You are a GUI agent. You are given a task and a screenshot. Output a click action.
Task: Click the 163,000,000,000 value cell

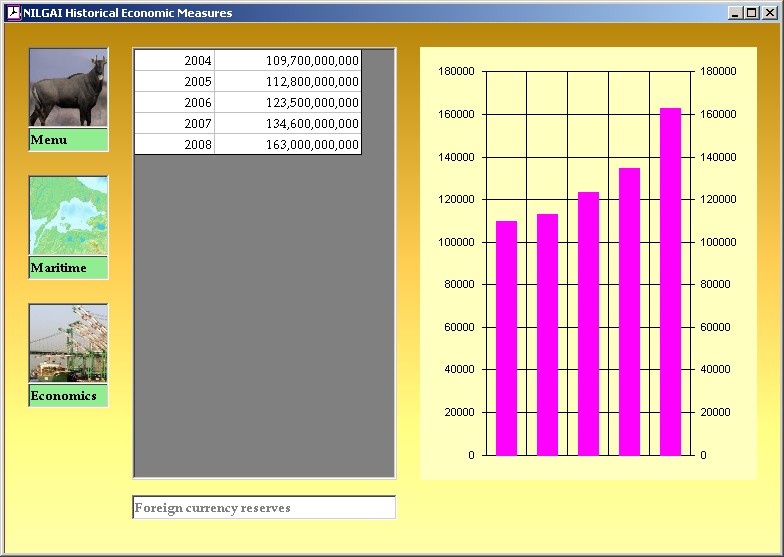click(288, 145)
